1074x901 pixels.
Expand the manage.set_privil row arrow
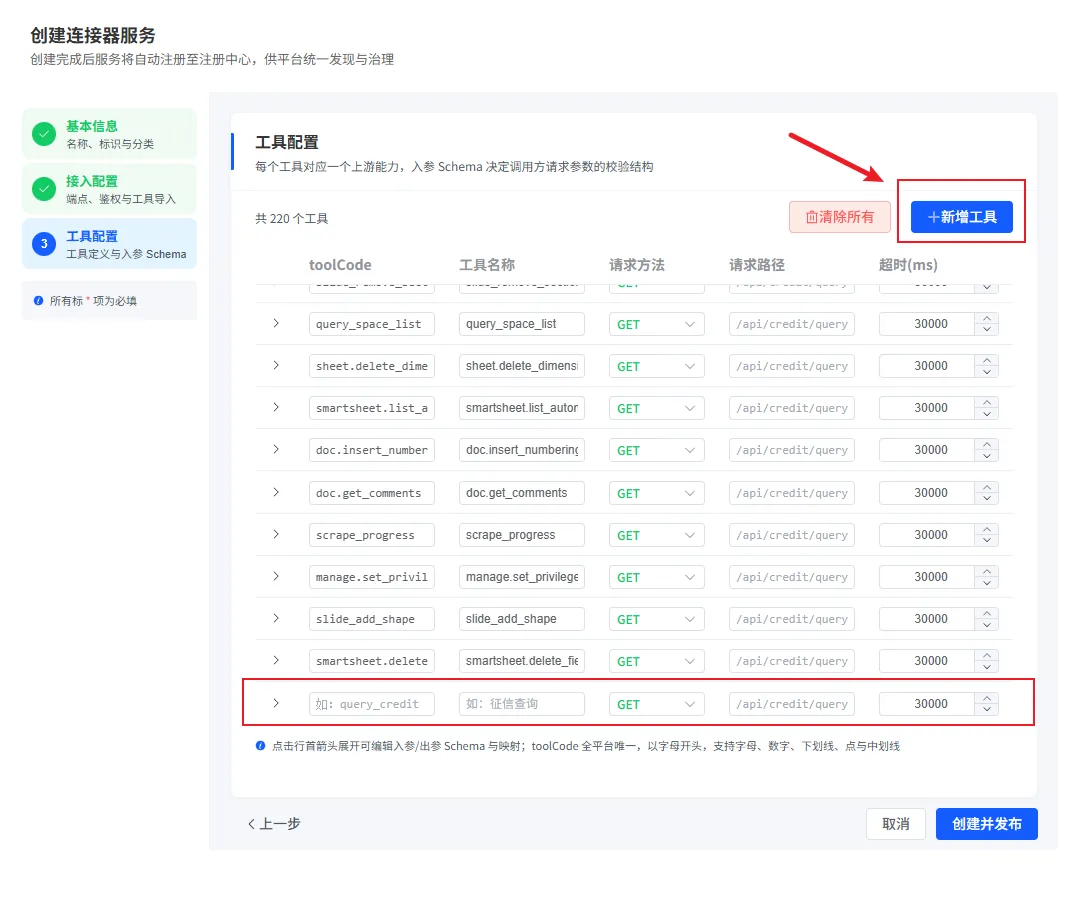[276, 576]
